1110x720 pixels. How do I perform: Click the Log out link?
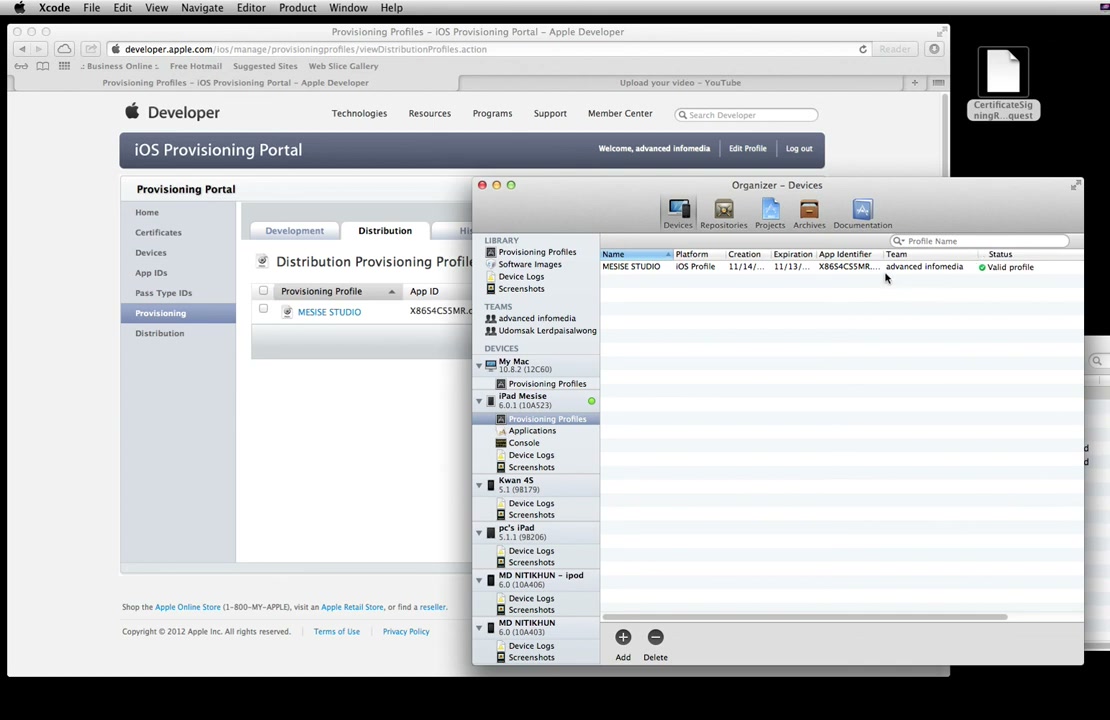(x=799, y=149)
